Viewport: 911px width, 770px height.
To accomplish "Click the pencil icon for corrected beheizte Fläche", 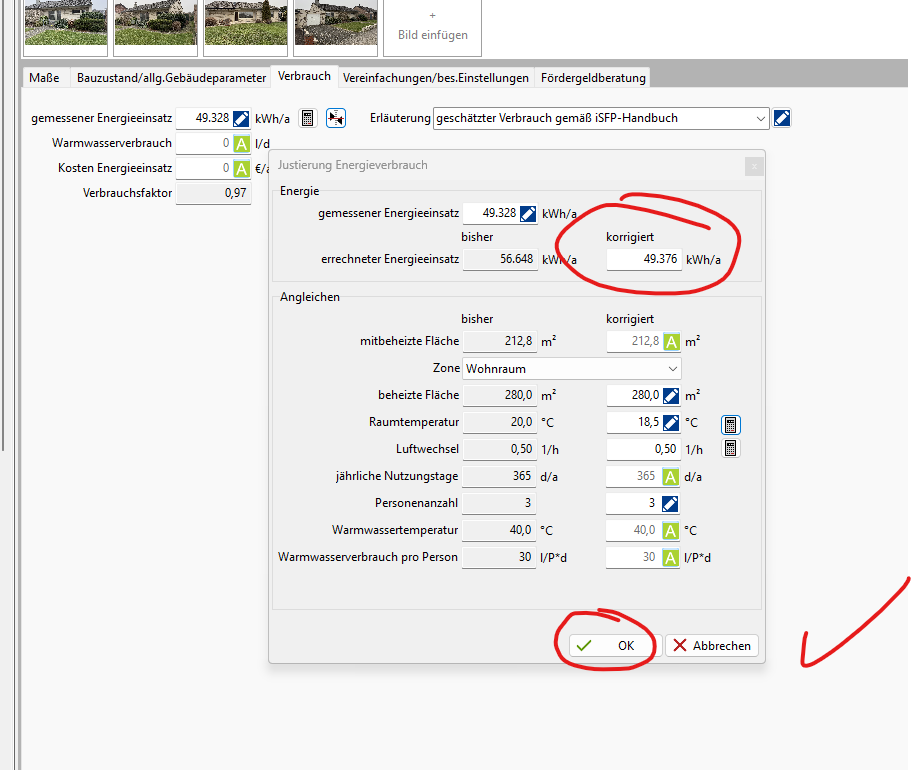I will click(x=671, y=396).
